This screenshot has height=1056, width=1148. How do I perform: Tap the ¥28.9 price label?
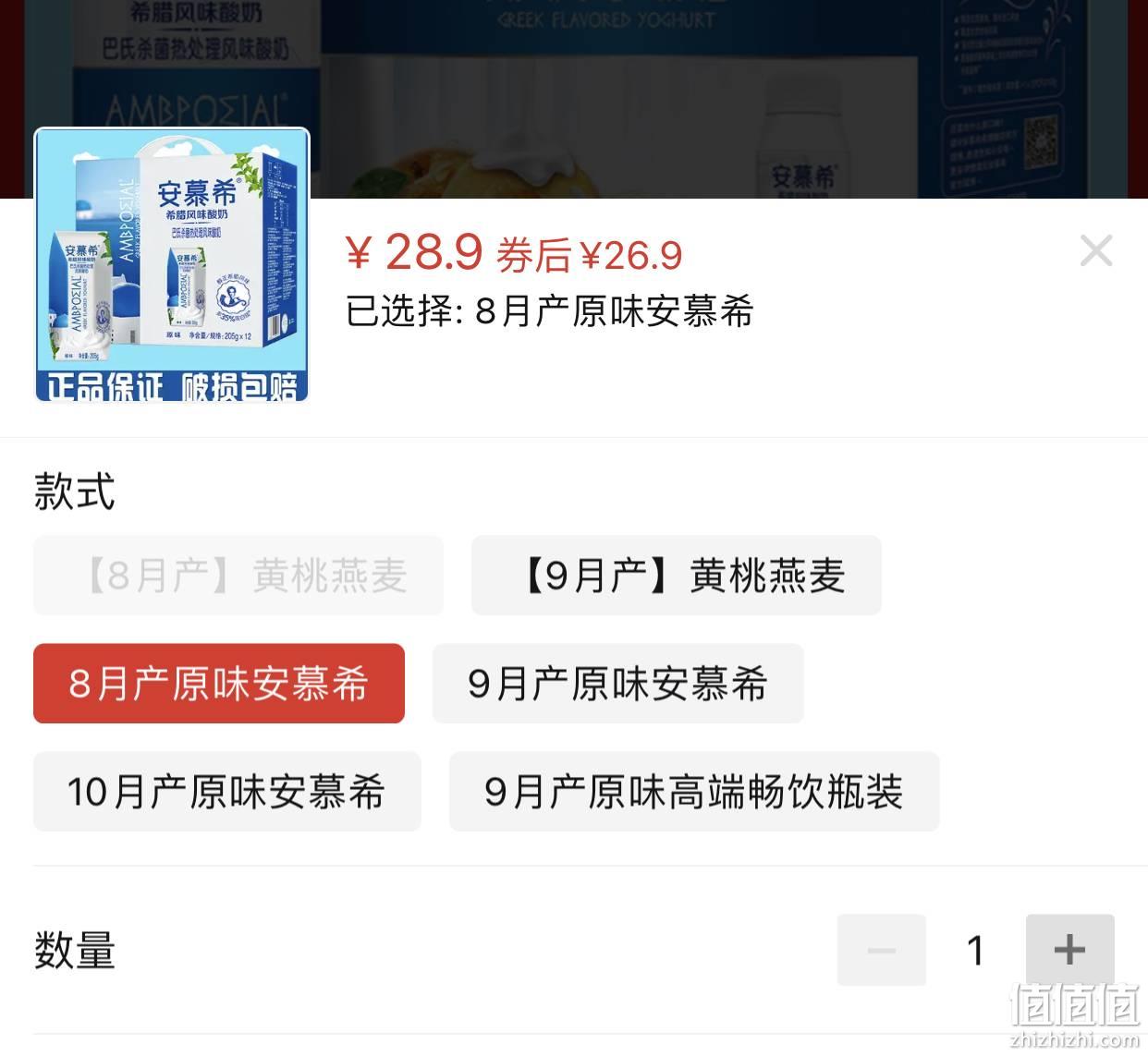click(x=414, y=251)
